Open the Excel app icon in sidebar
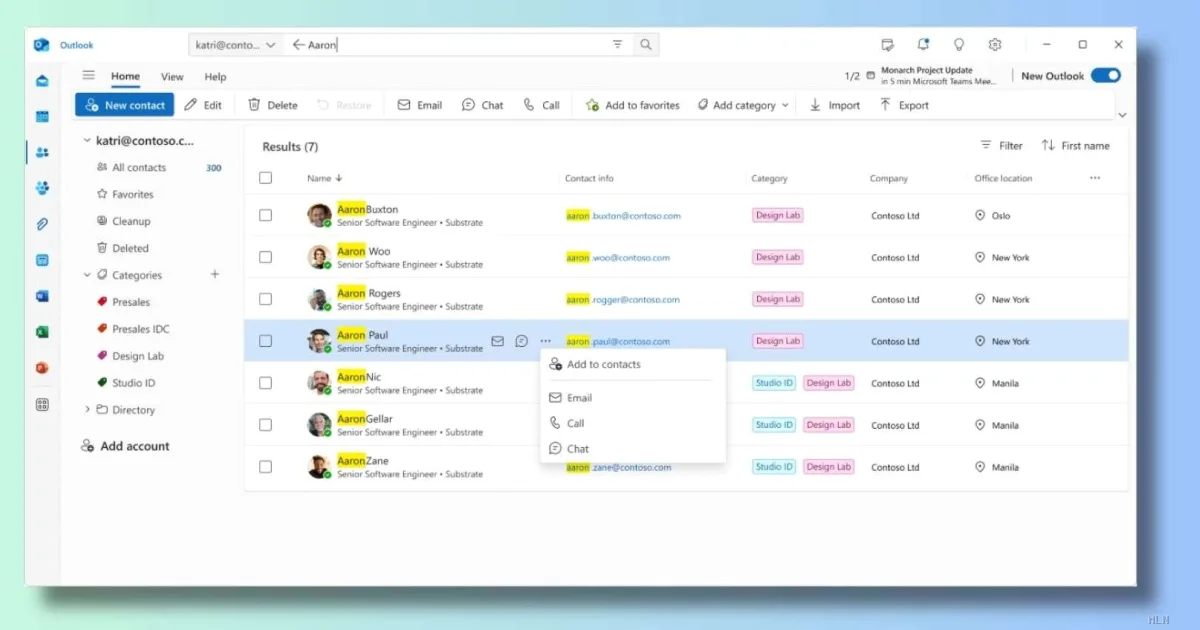Viewport: 1200px width, 630px height. point(42,332)
